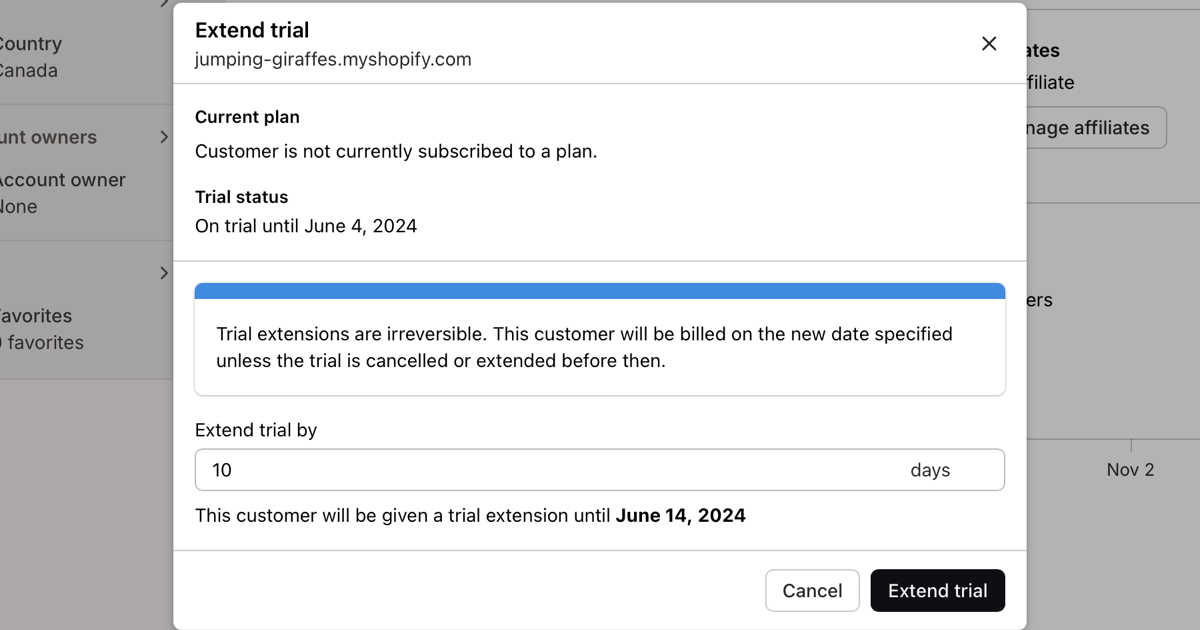Confirm with the black Extend trial button
1200x630 pixels.
click(937, 591)
